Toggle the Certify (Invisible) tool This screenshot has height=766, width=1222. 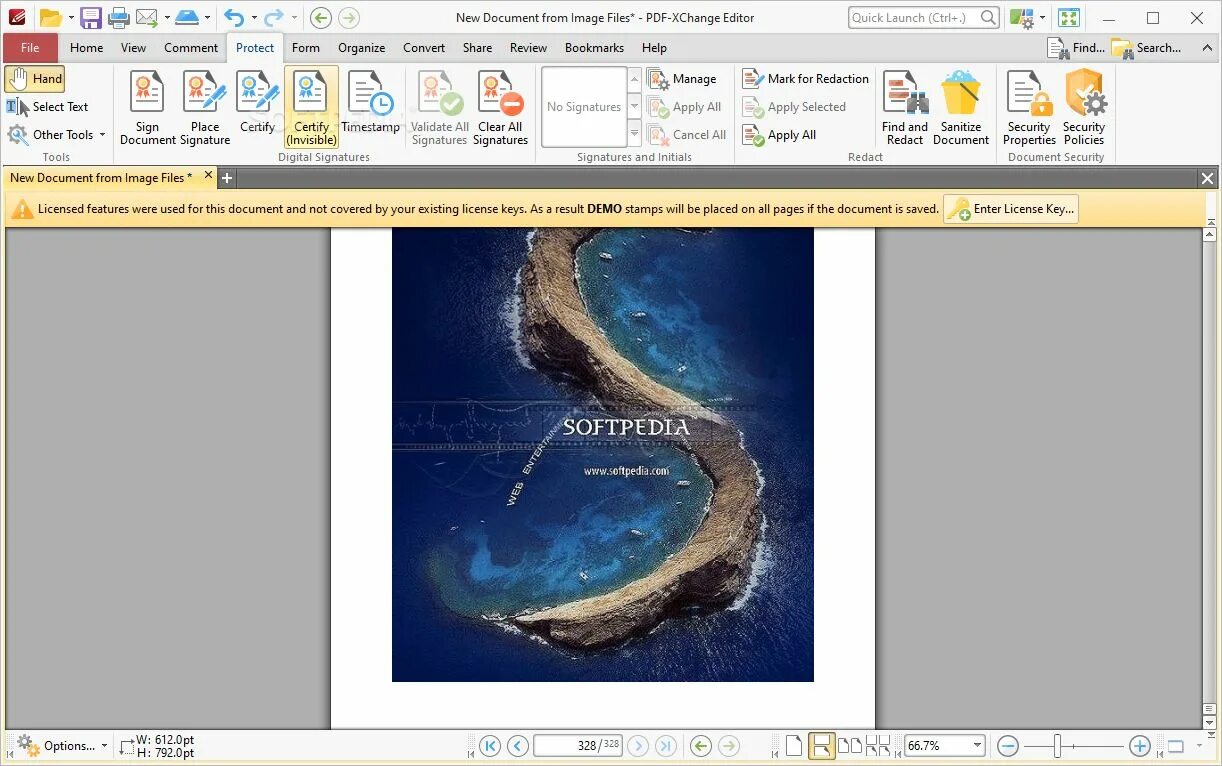(x=311, y=108)
